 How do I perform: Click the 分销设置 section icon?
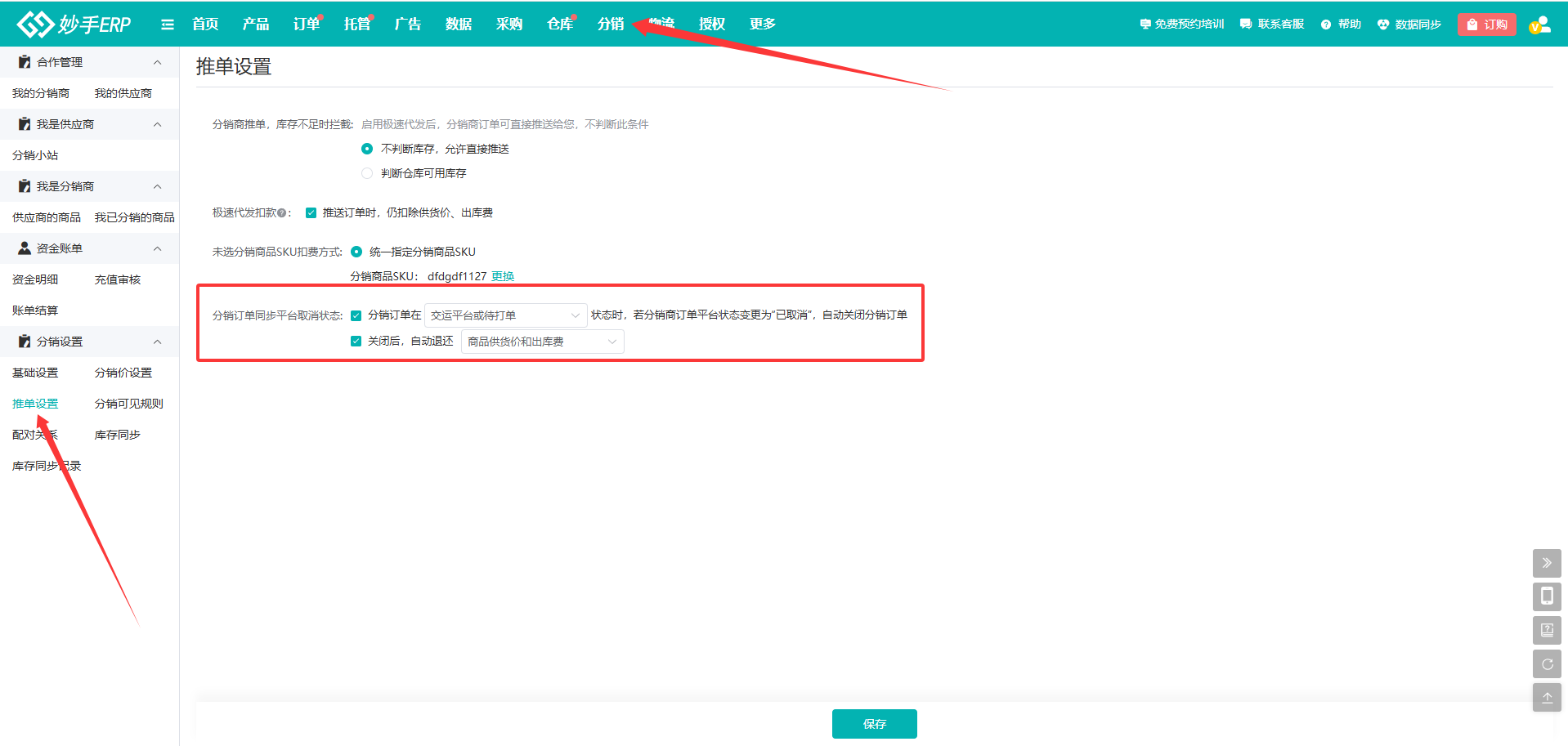pos(25,342)
